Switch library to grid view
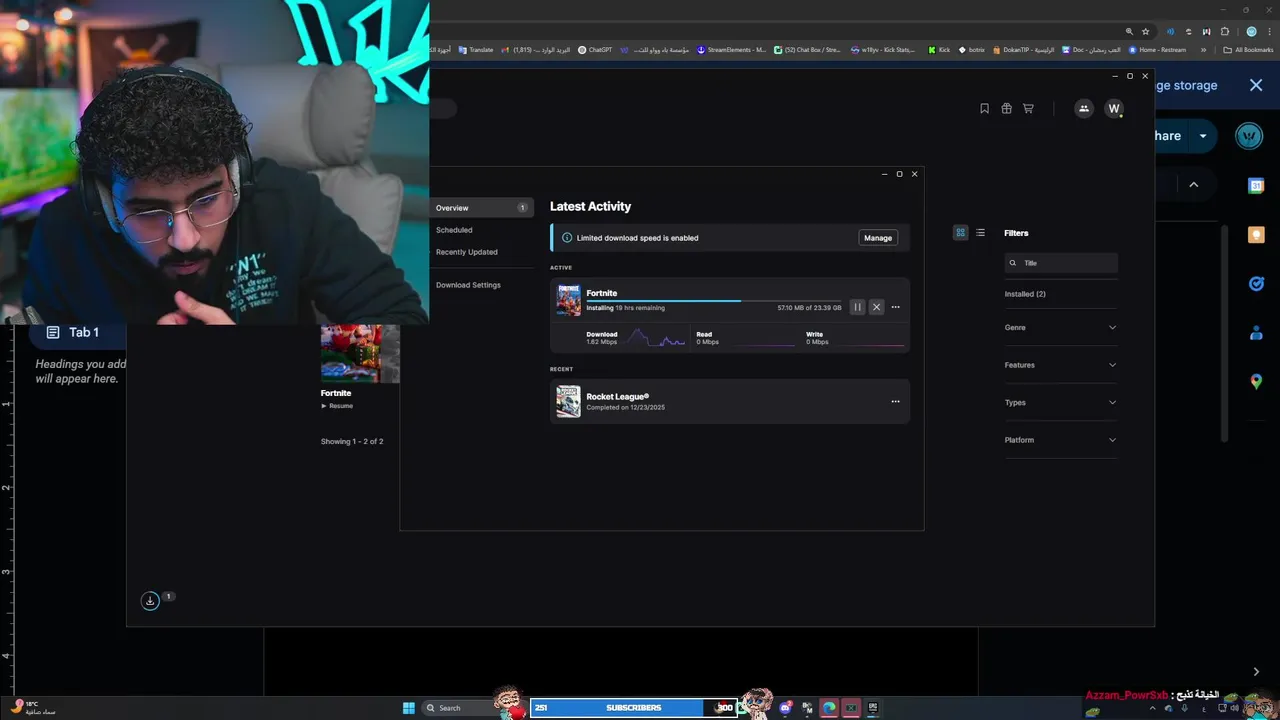 coord(961,233)
